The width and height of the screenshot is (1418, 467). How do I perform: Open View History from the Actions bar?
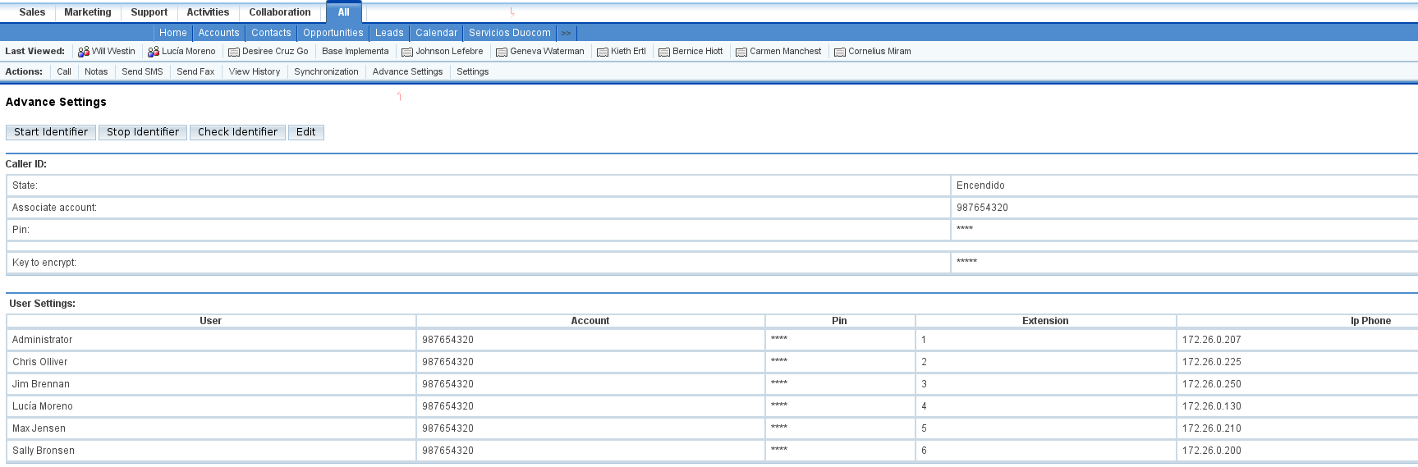254,72
